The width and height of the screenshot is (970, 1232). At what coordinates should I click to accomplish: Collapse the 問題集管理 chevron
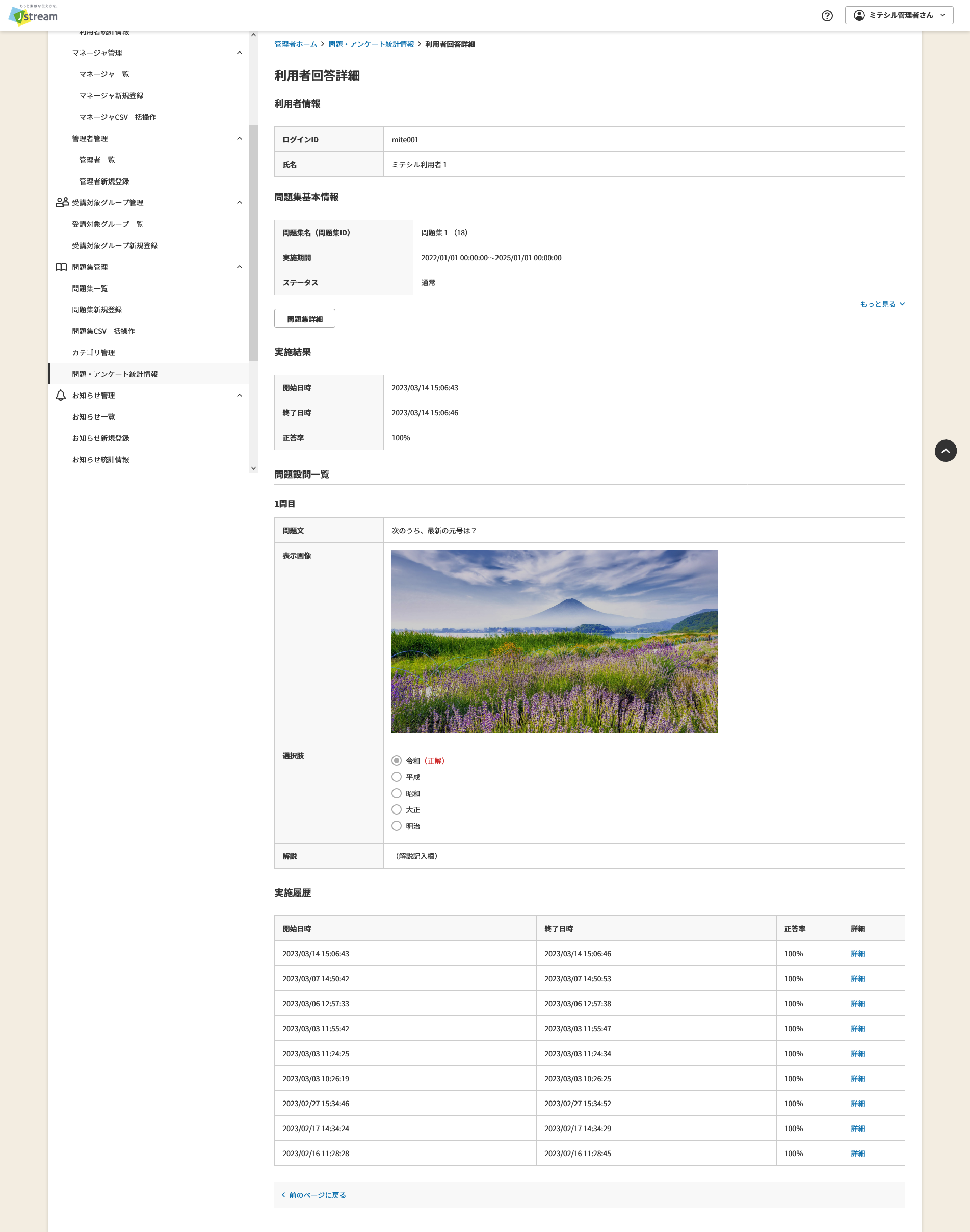pos(239,267)
